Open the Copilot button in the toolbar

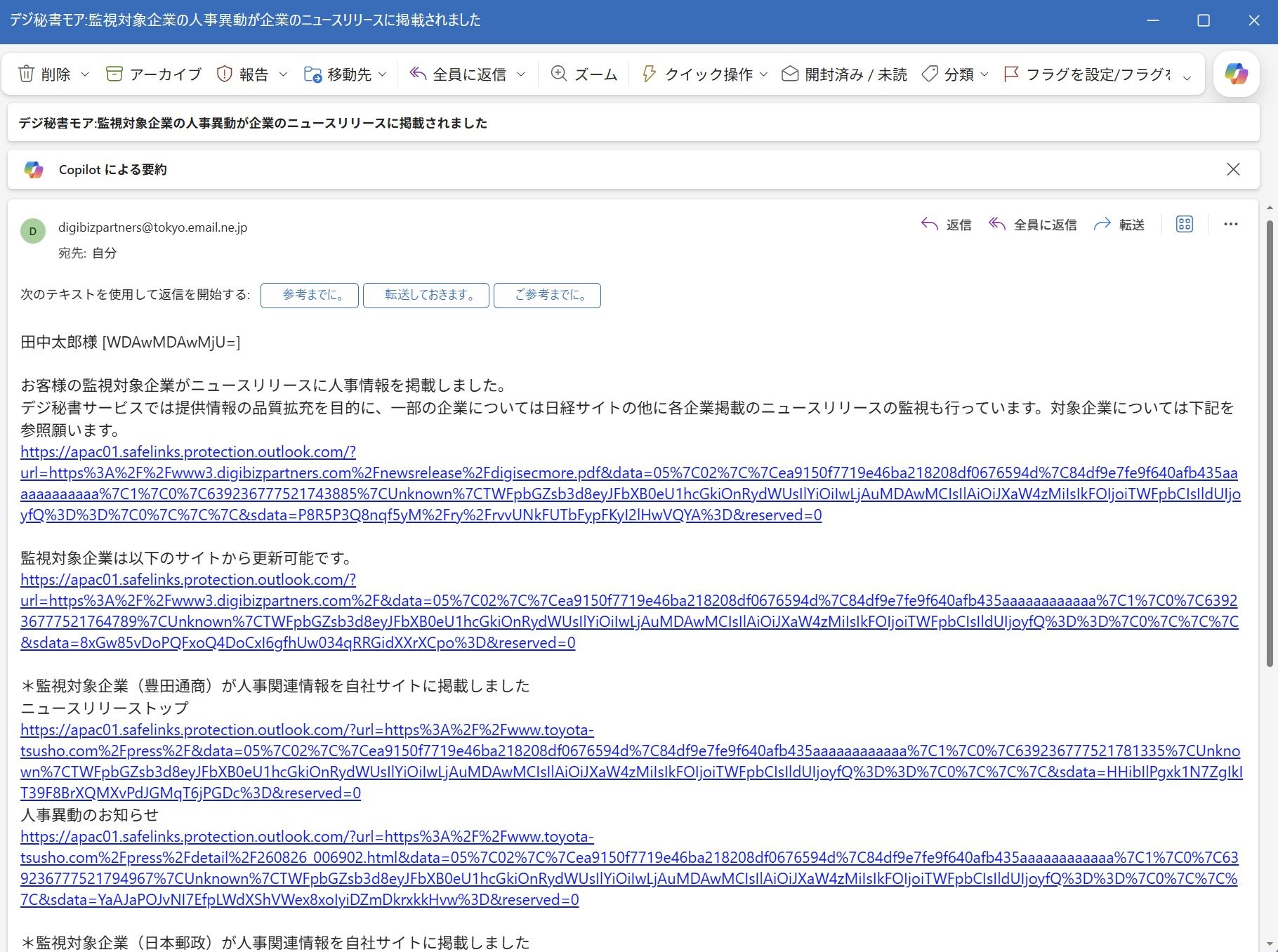click(1236, 74)
